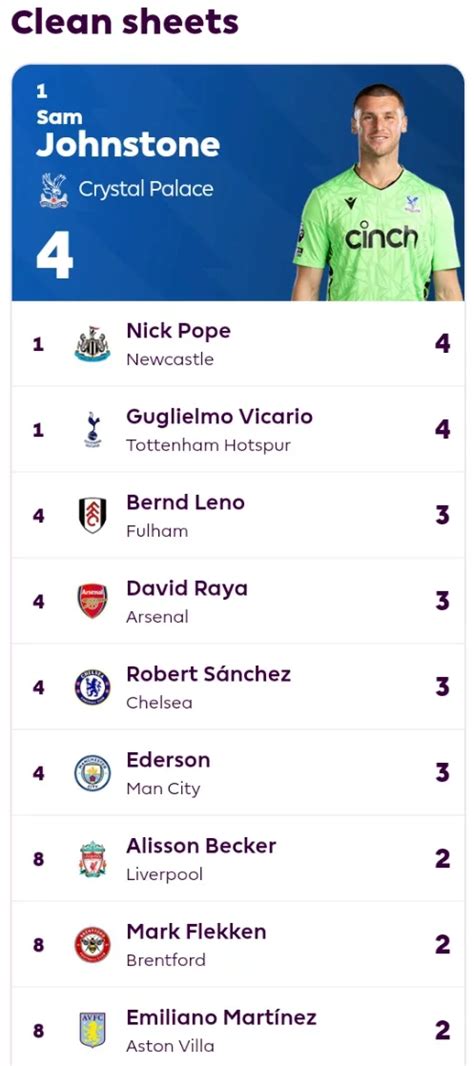Image resolution: width=474 pixels, height=1066 pixels.
Task: Open the Ederson player entry
Action: click(168, 760)
